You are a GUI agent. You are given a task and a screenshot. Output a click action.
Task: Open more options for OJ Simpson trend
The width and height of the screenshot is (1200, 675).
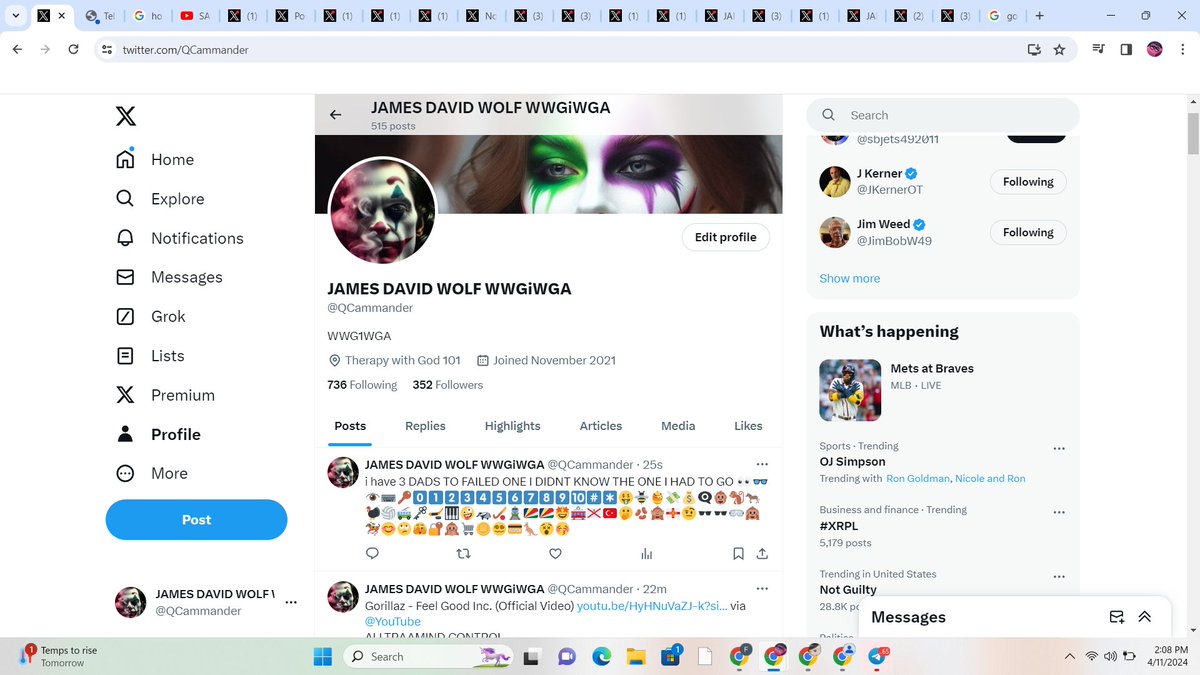click(x=1059, y=448)
